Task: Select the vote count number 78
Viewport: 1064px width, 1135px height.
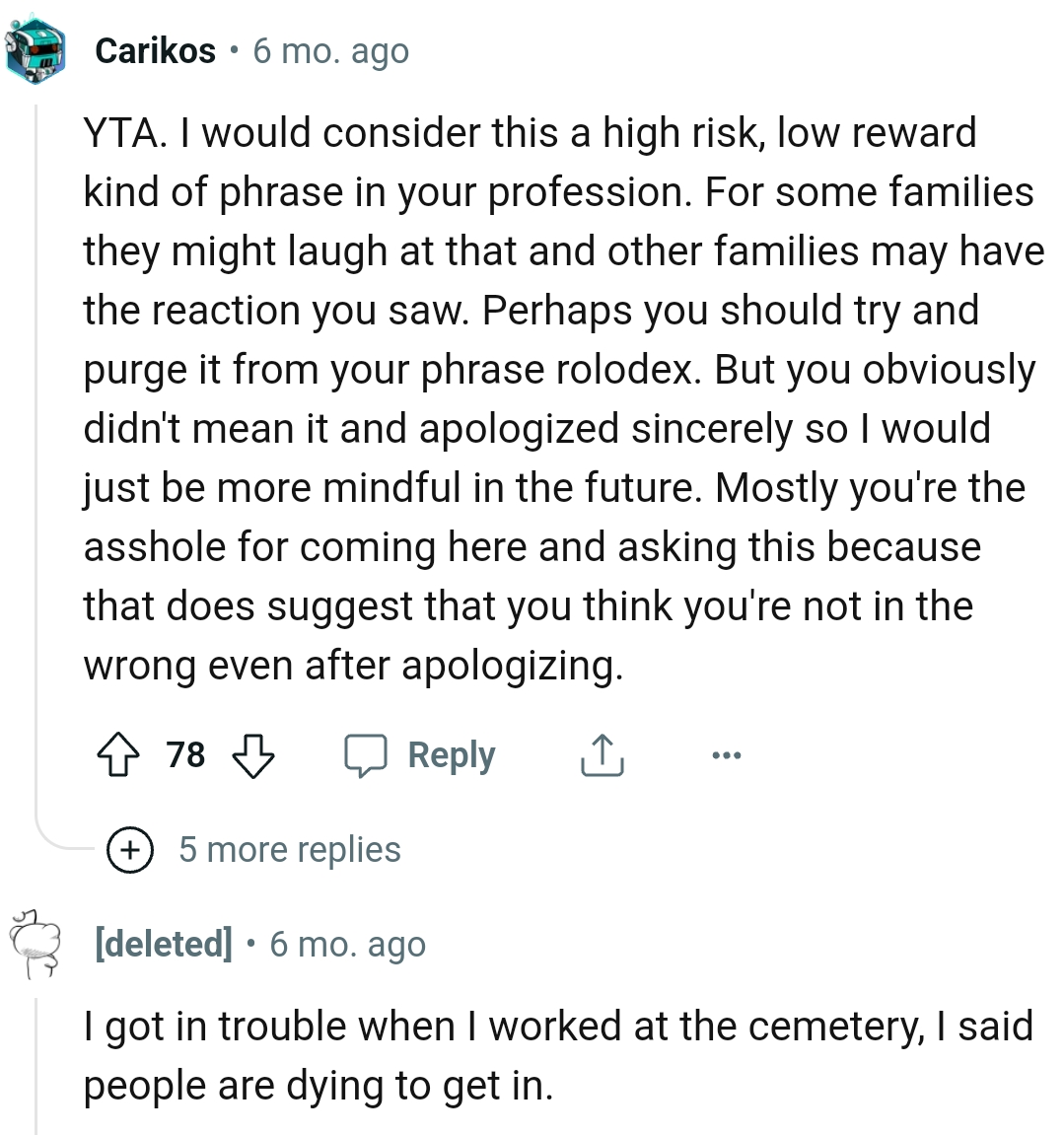Action: [185, 755]
